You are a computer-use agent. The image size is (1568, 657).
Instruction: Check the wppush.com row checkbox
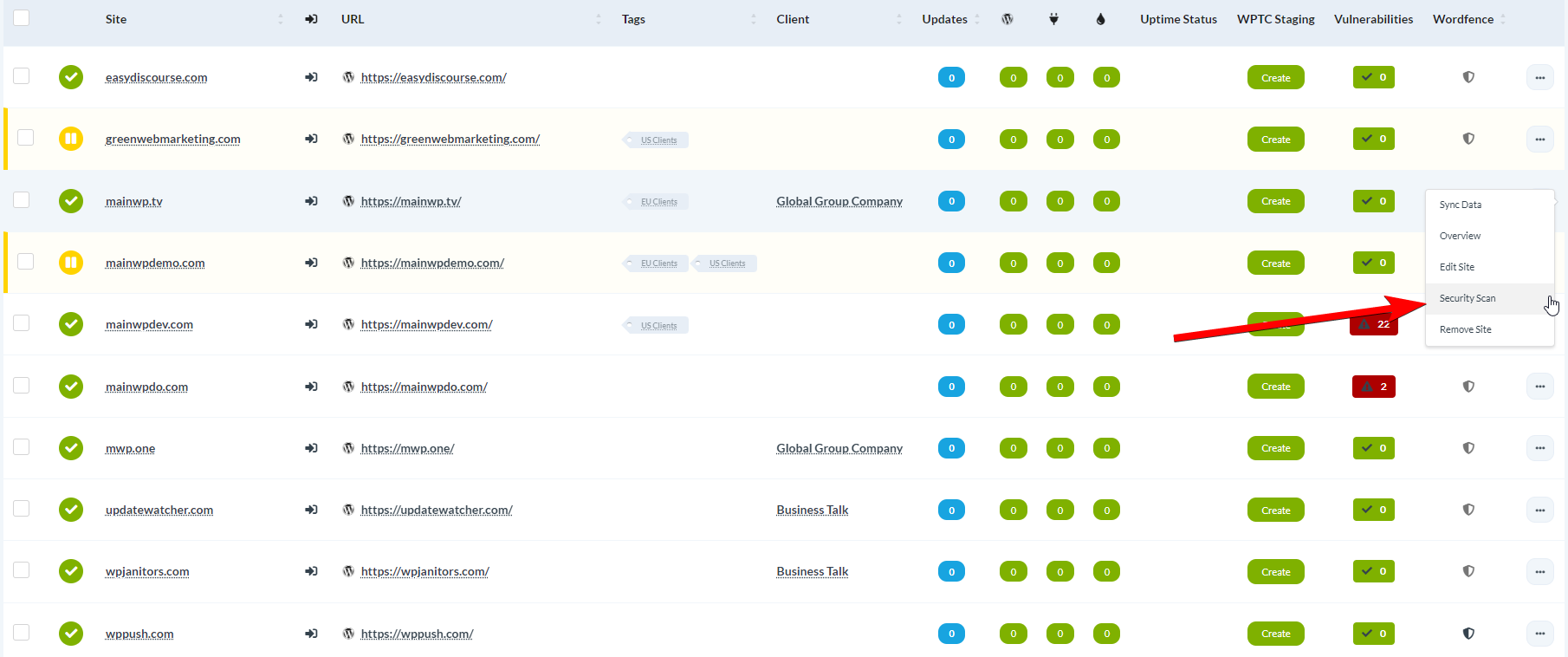coord(22,633)
